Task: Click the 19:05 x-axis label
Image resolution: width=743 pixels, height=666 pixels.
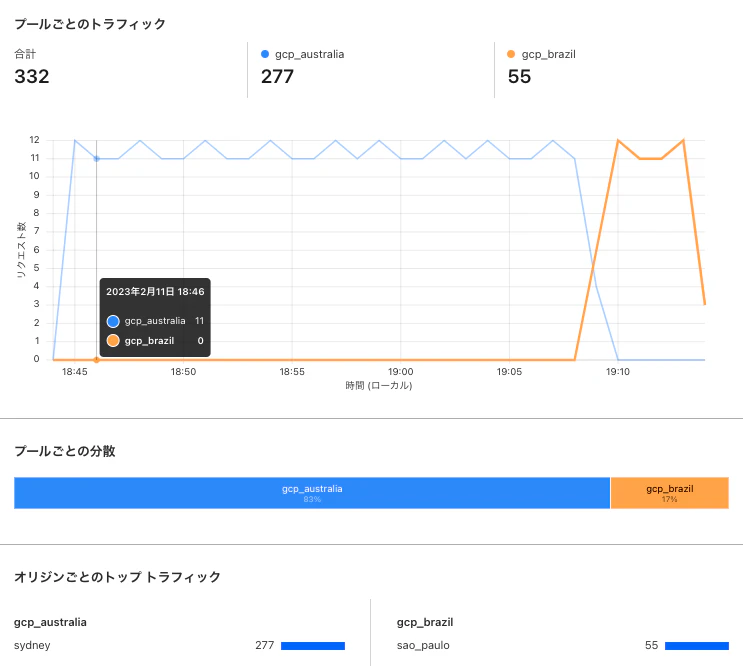Action: (509, 372)
